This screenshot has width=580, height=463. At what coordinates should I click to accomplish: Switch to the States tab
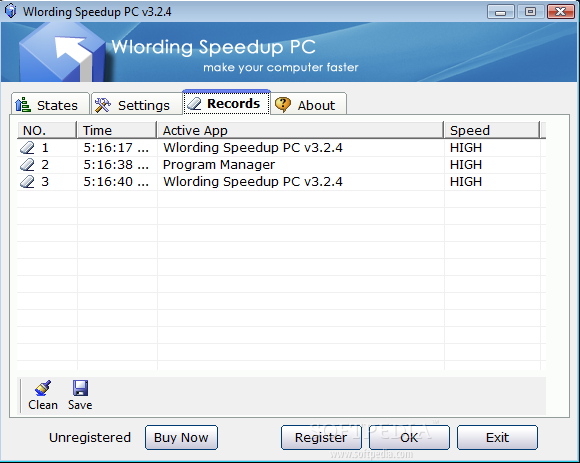(50, 105)
